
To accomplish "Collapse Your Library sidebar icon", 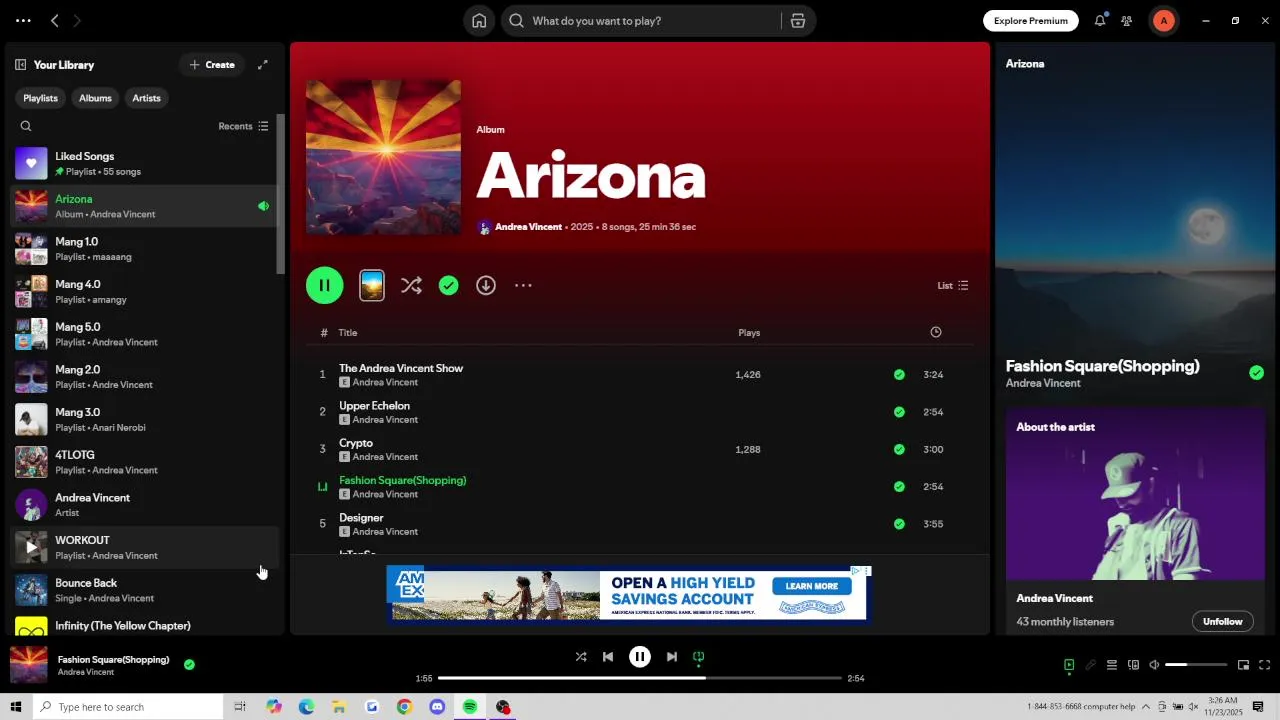I will tap(20, 65).
